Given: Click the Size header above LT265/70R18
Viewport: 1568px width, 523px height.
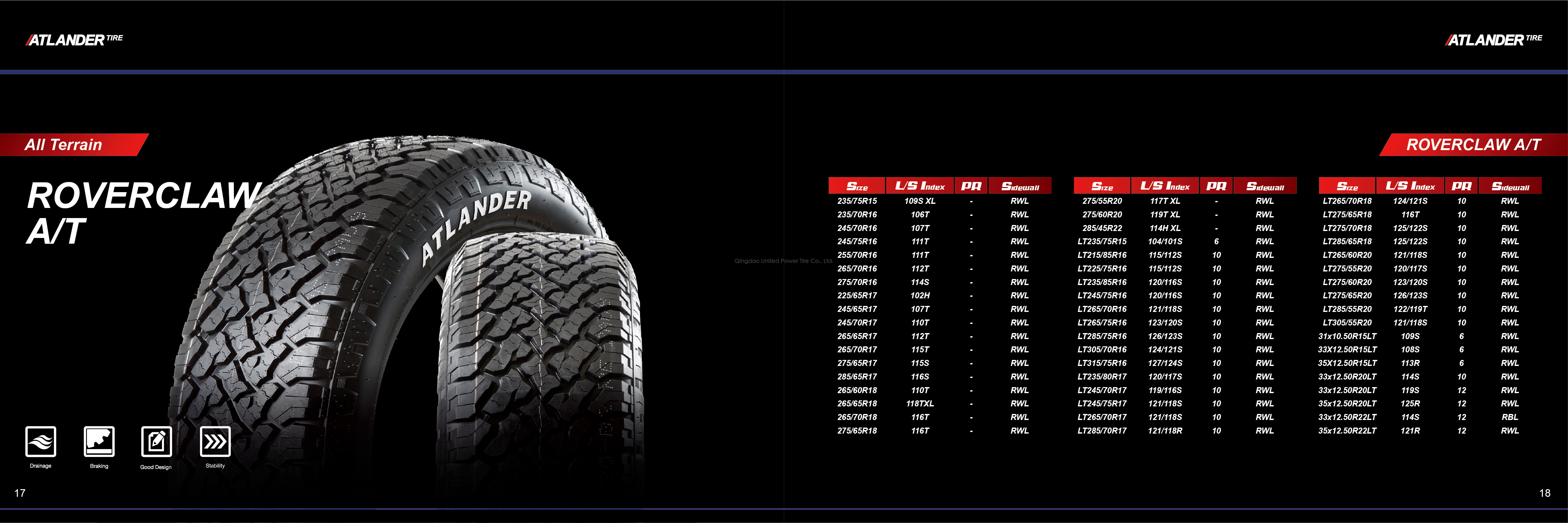Looking at the screenshot, I should [1347, 186].
